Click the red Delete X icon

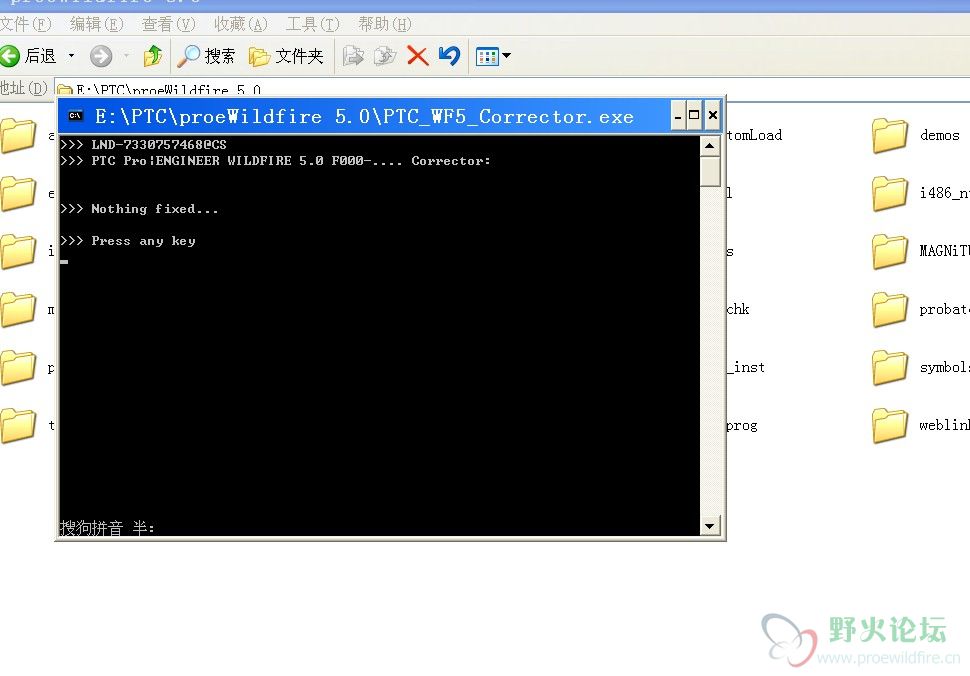point(418,56)
